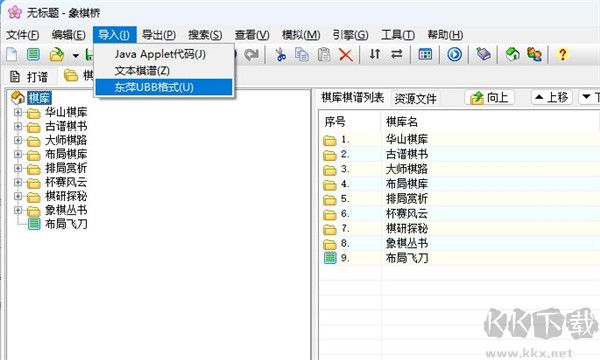Open the 搜索(S) menu

tap(205, 35)
